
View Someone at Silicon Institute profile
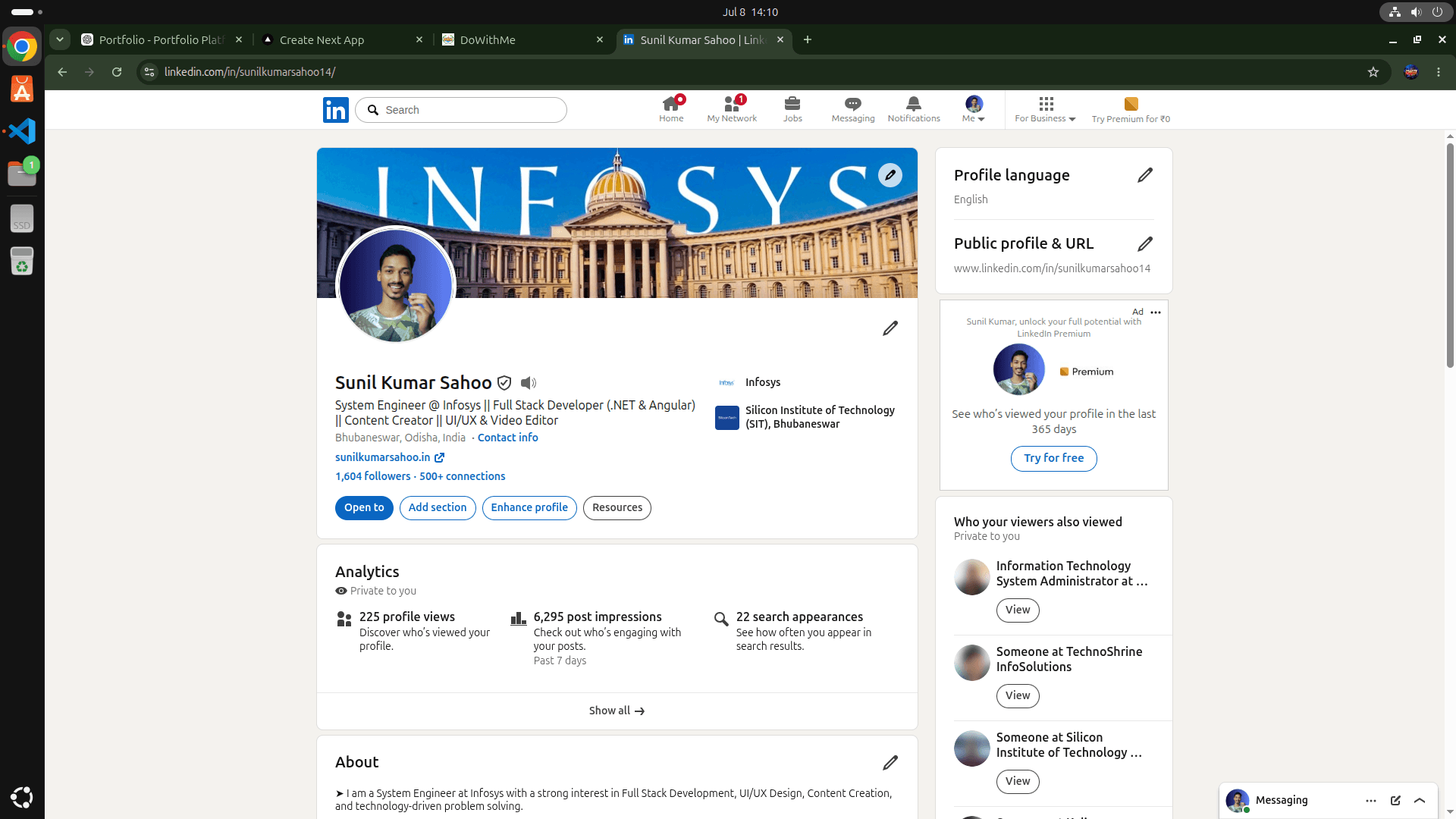(x=1018, y=782)
